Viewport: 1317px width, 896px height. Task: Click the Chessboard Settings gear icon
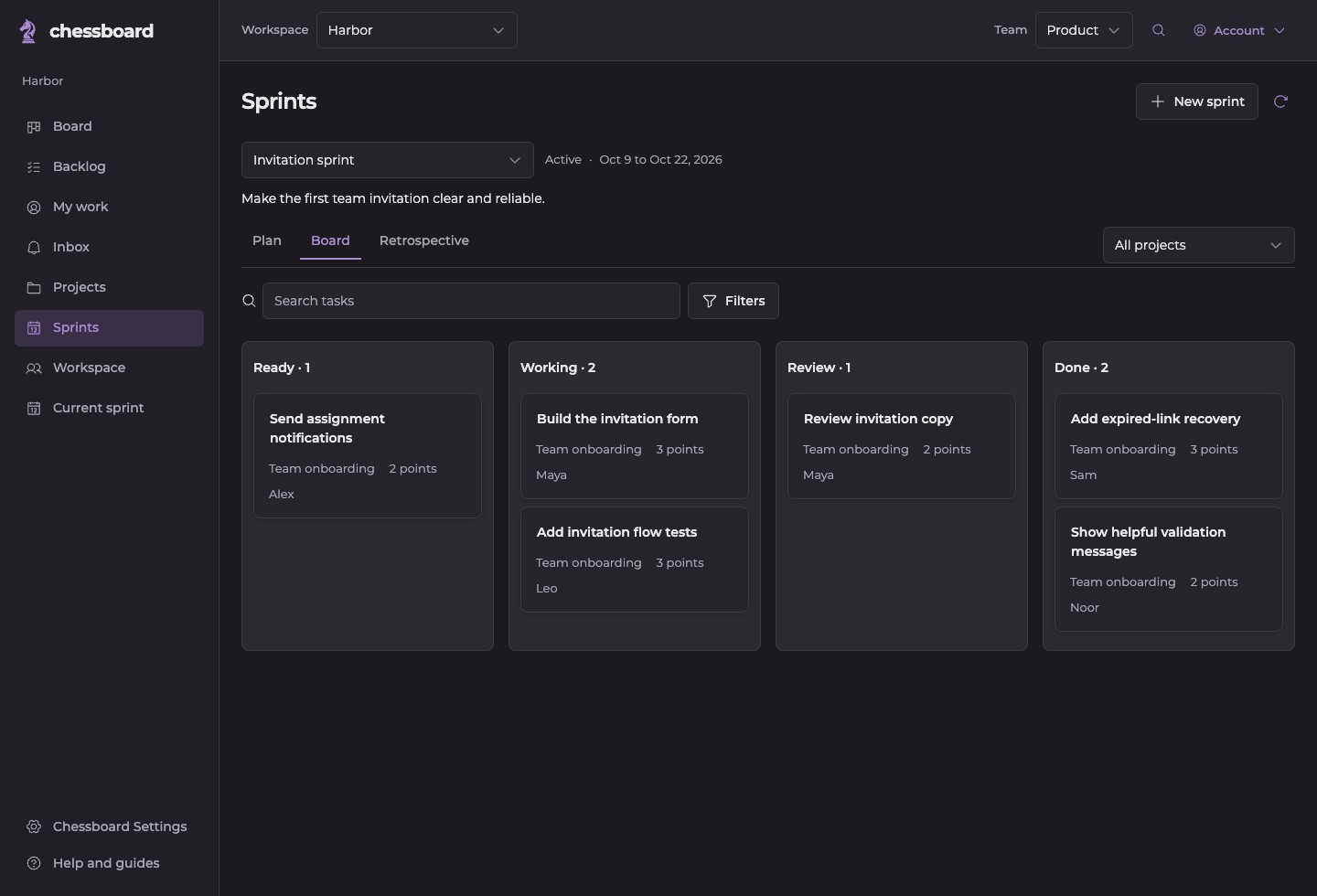(x=34, y=827)
